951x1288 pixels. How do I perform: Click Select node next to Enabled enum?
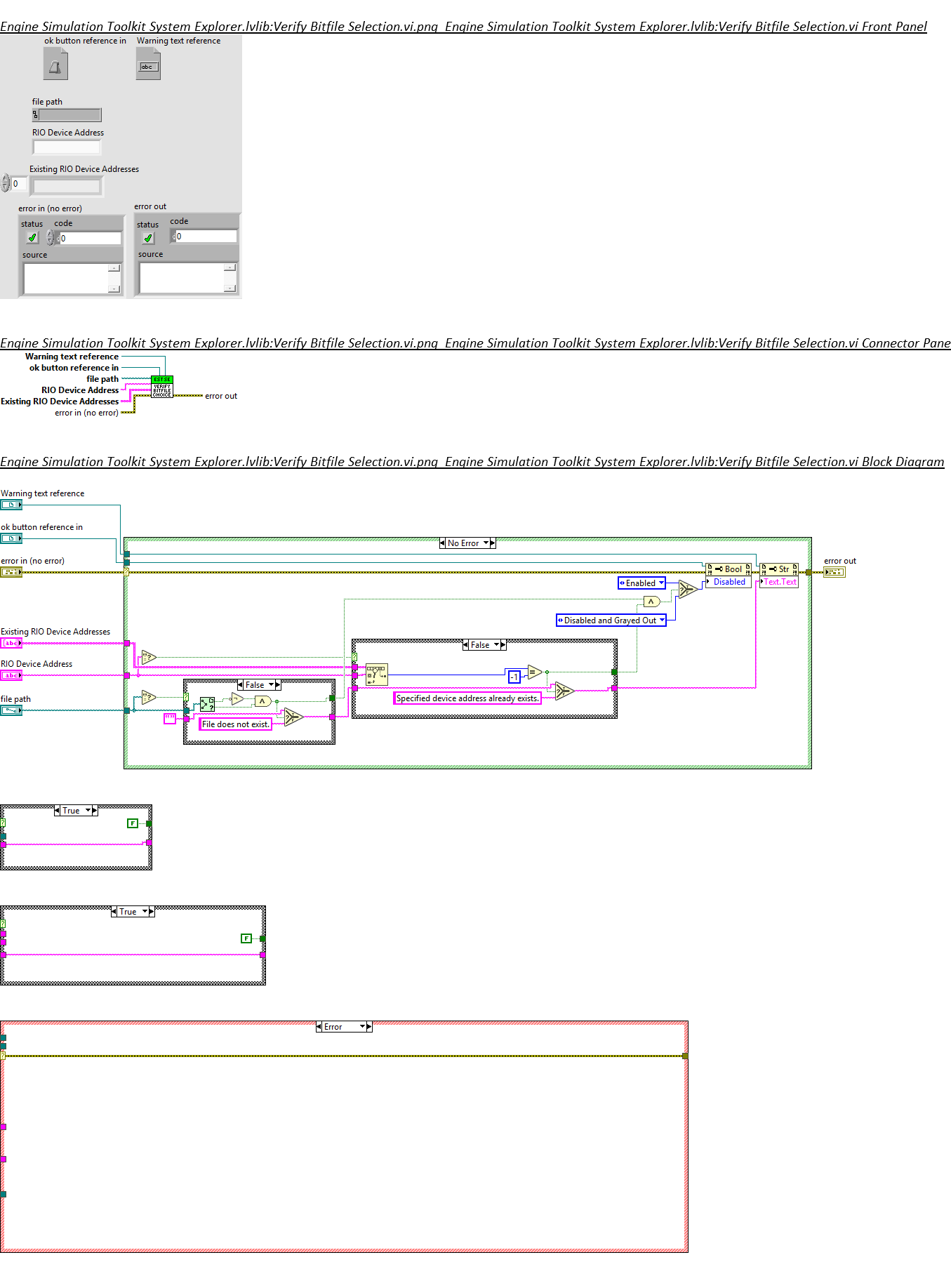tap(688, 589)
